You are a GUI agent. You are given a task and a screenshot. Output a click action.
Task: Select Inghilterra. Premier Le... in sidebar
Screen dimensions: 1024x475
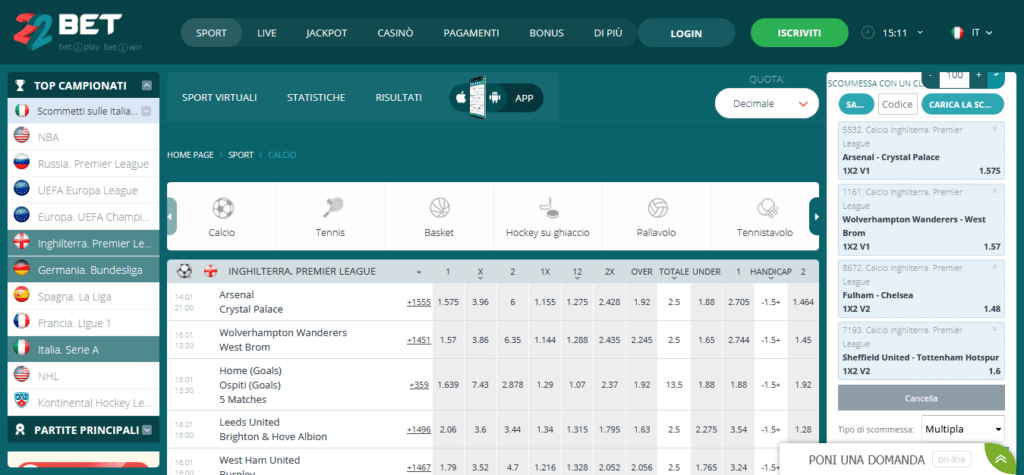click(83, 243)
